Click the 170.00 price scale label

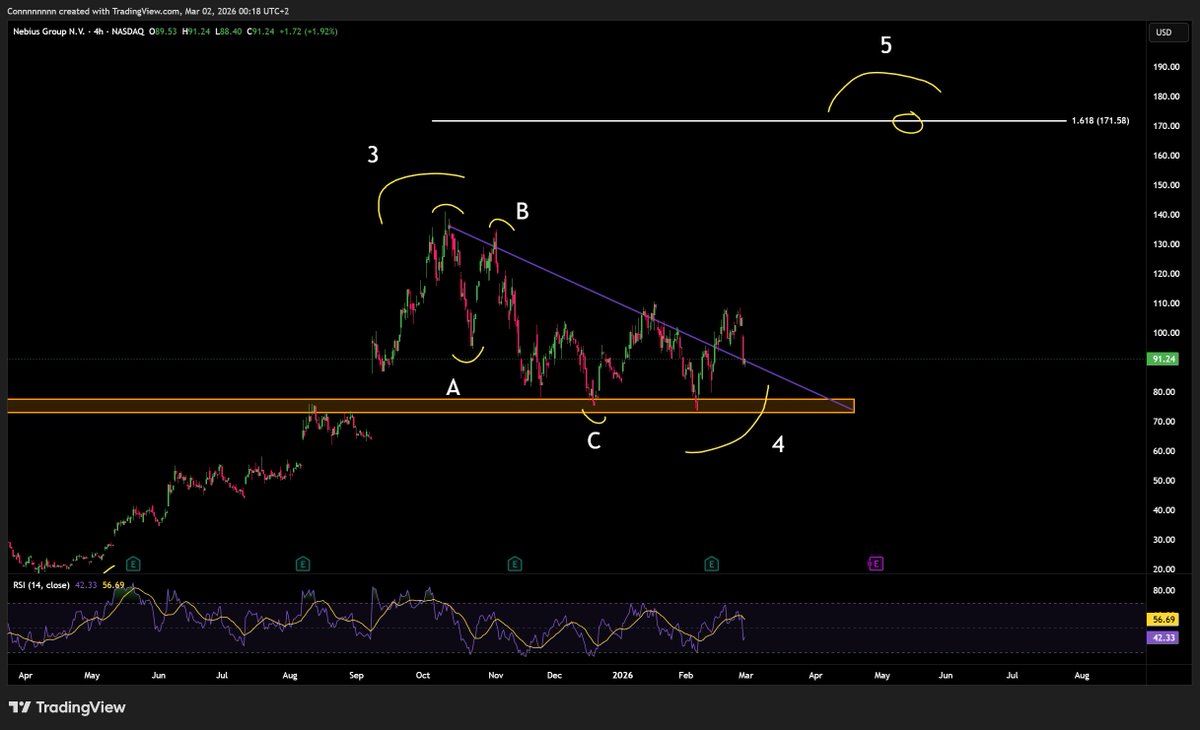[1165, 127]
